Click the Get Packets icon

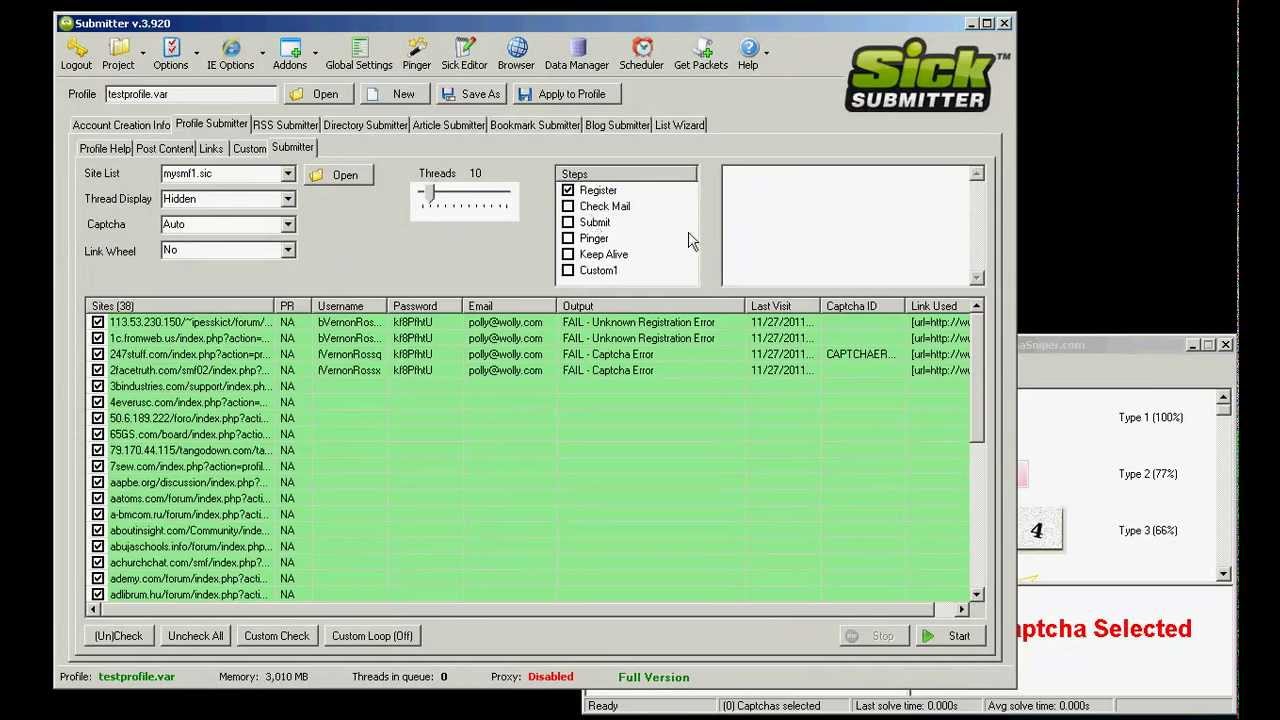pos(701,54)
